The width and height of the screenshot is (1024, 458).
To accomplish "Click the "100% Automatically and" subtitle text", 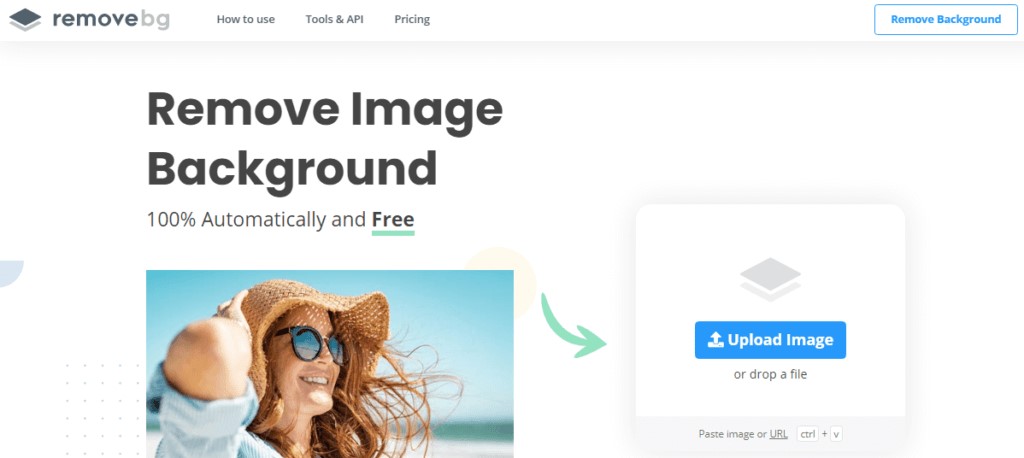I will 256,220.
